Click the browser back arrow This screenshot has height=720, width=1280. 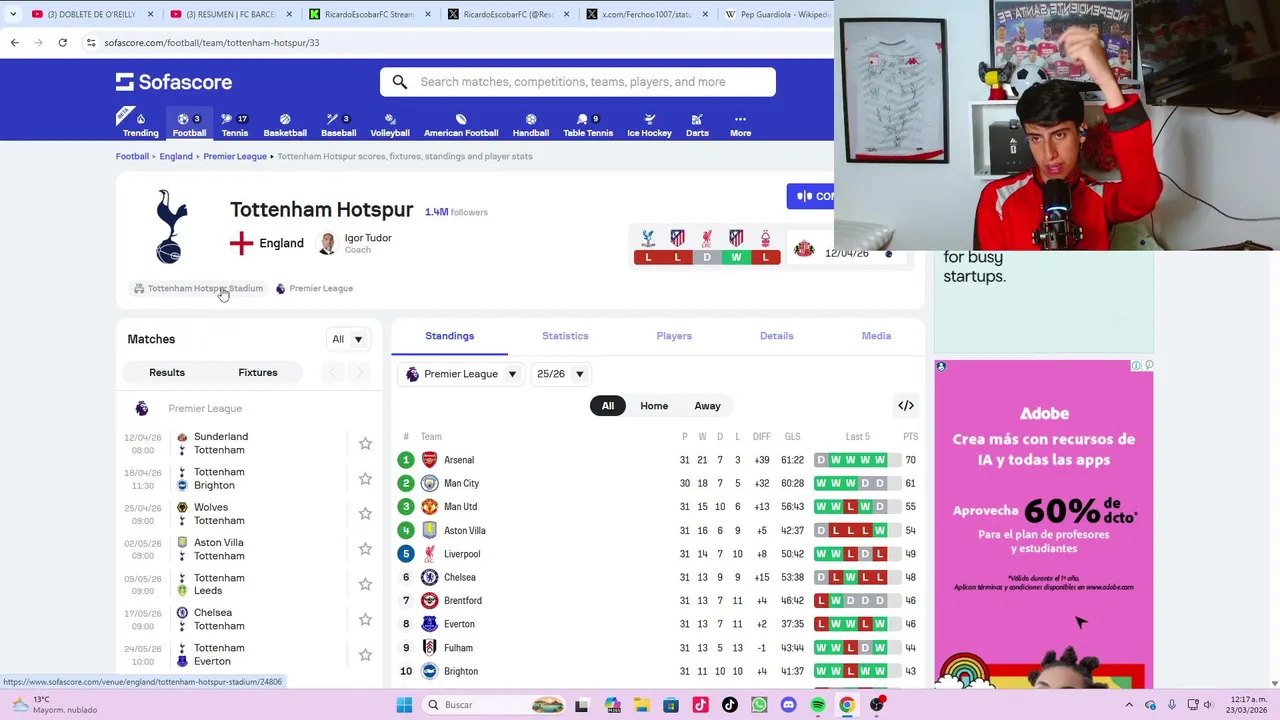(x=14, y=42)
